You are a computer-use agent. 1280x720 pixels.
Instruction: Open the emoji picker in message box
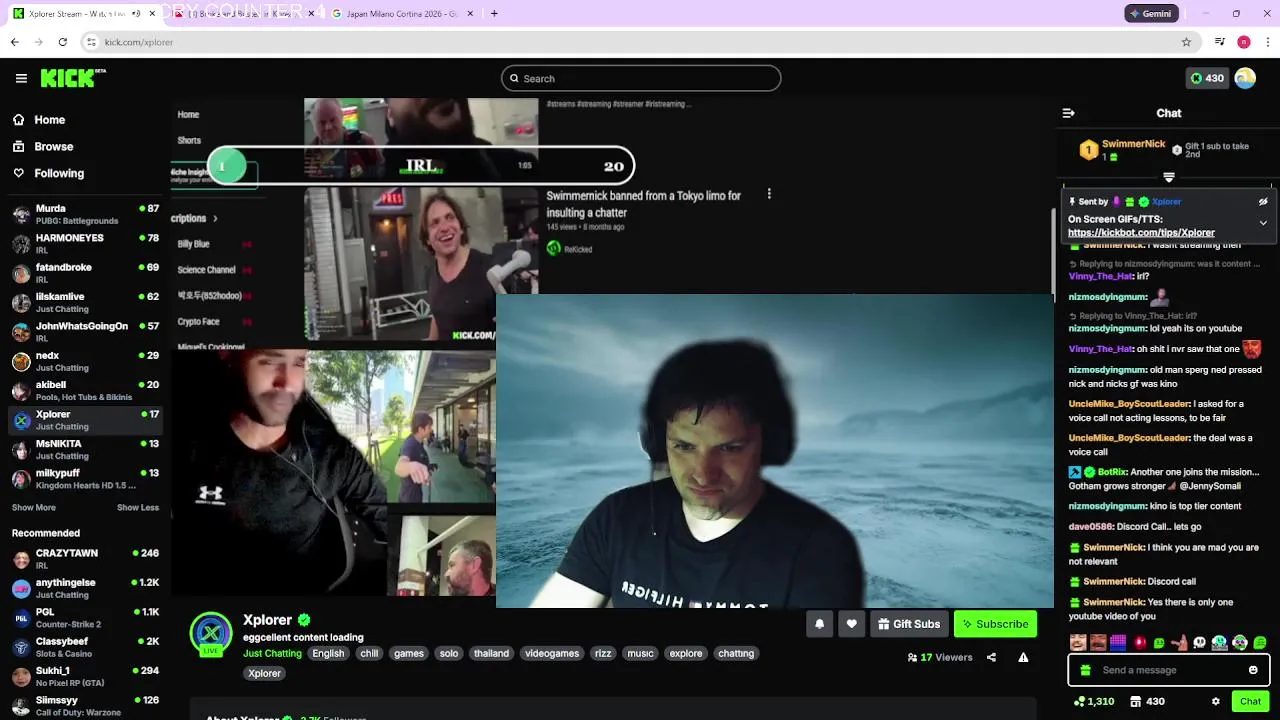[1253, 670]
